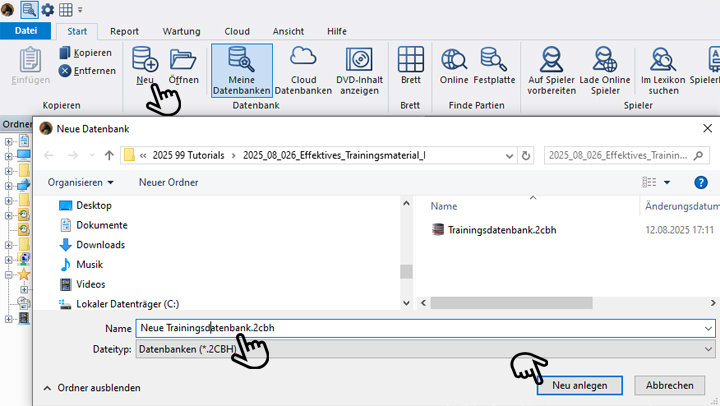The height and width of the screenshot is (406, 720).
Task: Click Abbrechen to cancel dialog
Action: click(669, 385)
